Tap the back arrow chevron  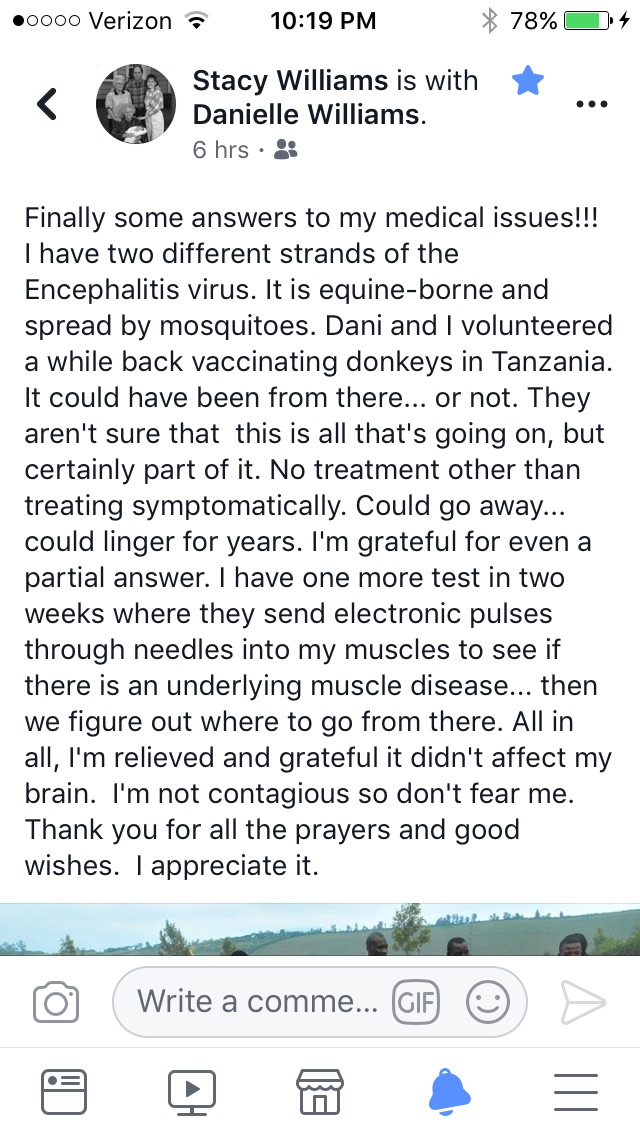tap(47, 103)
